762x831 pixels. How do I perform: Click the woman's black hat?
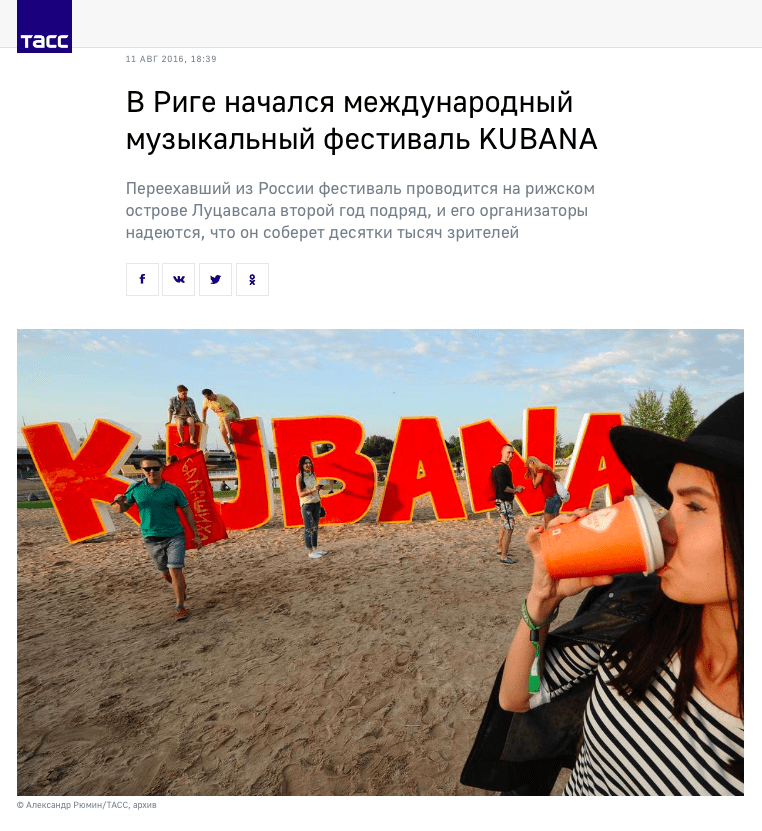681,449
